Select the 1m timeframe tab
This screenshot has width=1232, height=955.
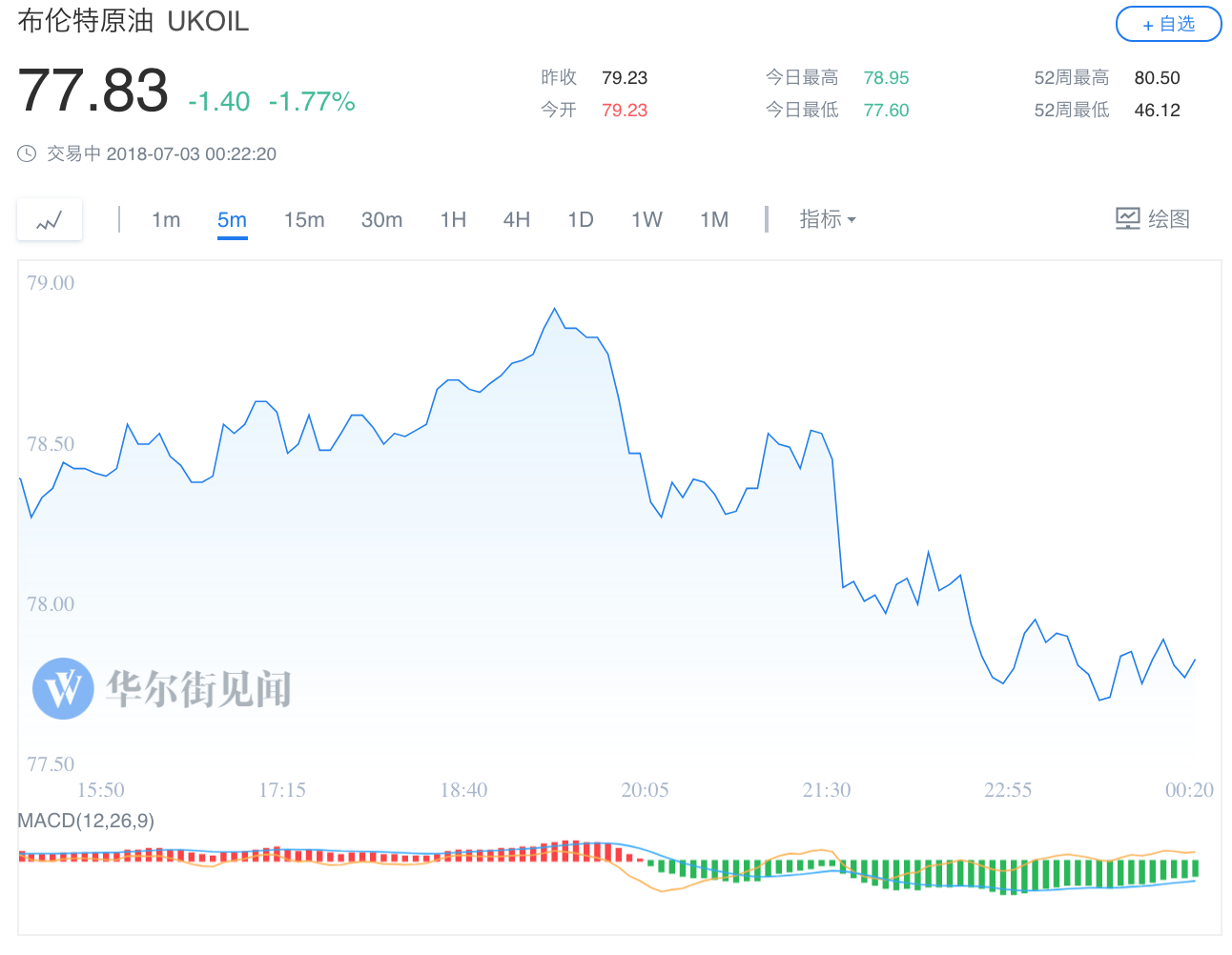[166, 220]
